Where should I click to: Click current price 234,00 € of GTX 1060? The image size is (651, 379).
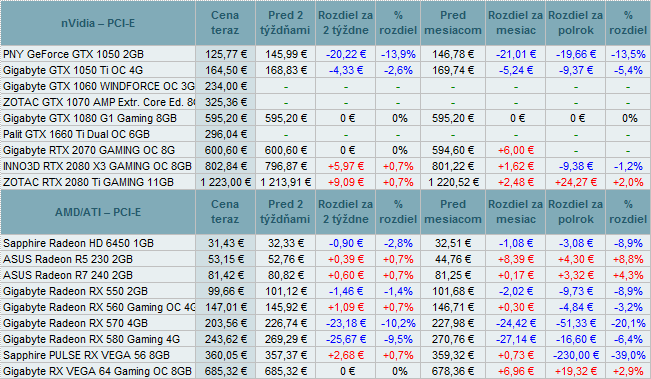point(226,86)
